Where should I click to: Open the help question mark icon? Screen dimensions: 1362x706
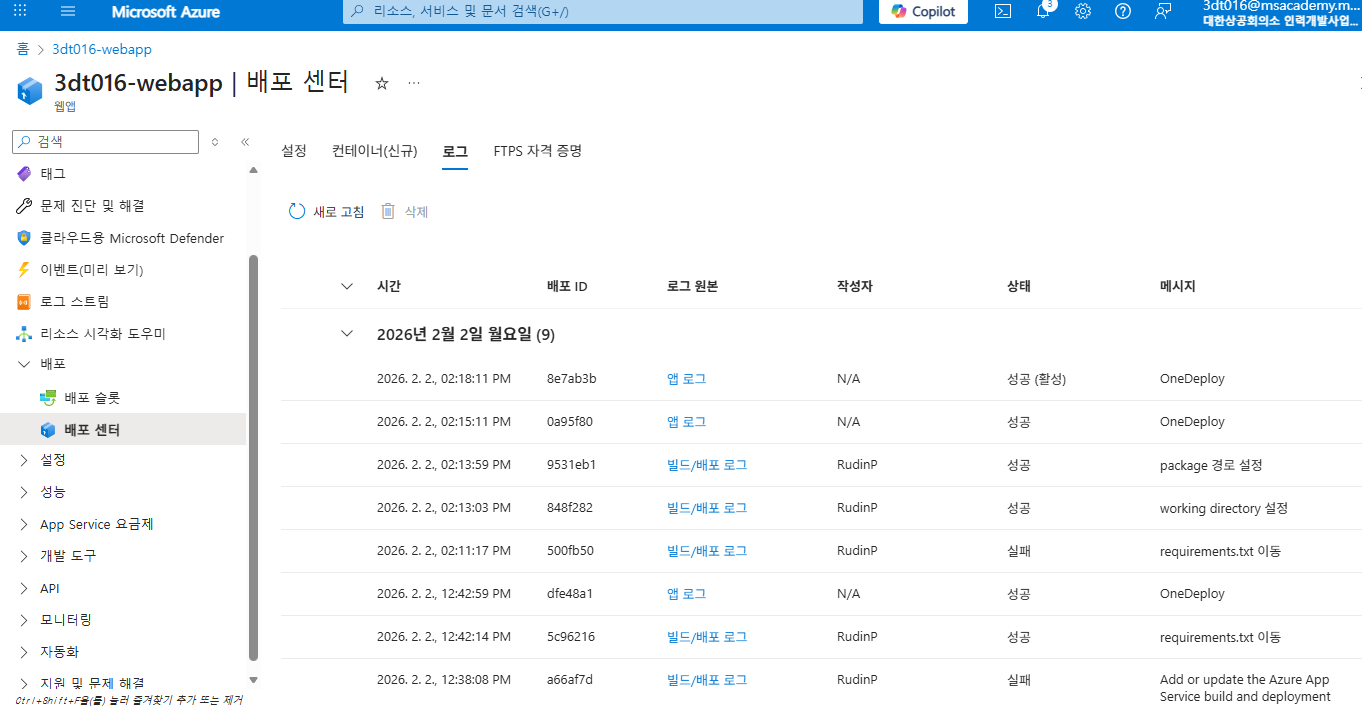1123,11
